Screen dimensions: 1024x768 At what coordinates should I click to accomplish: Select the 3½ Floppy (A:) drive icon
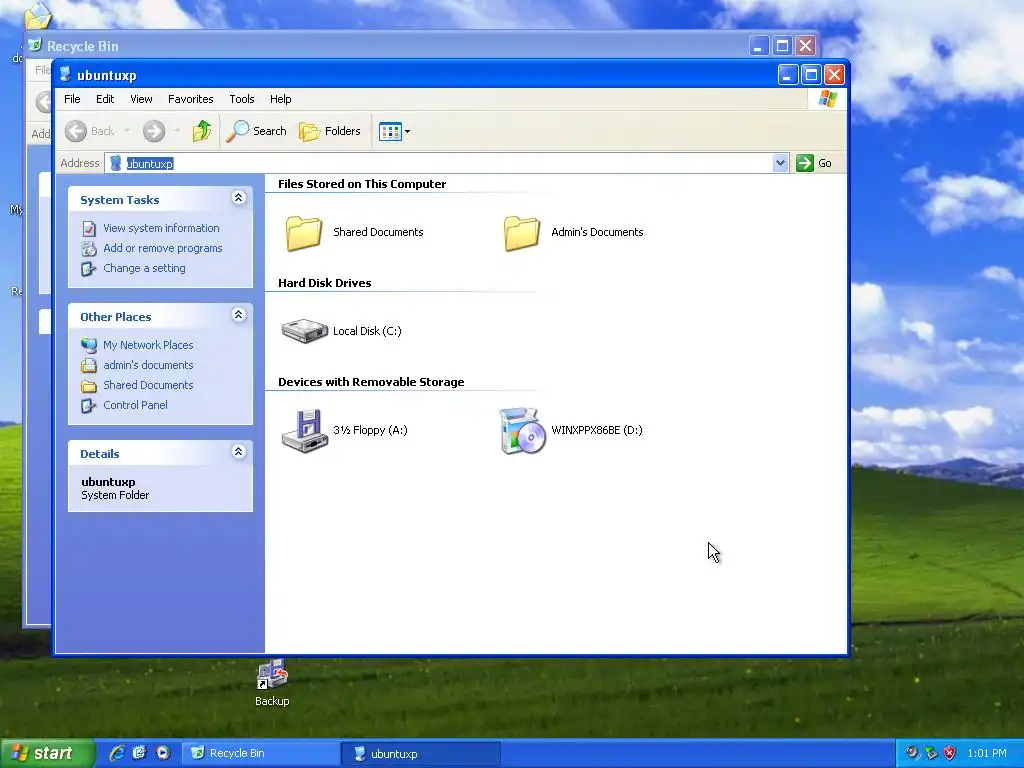click(304, 430)
